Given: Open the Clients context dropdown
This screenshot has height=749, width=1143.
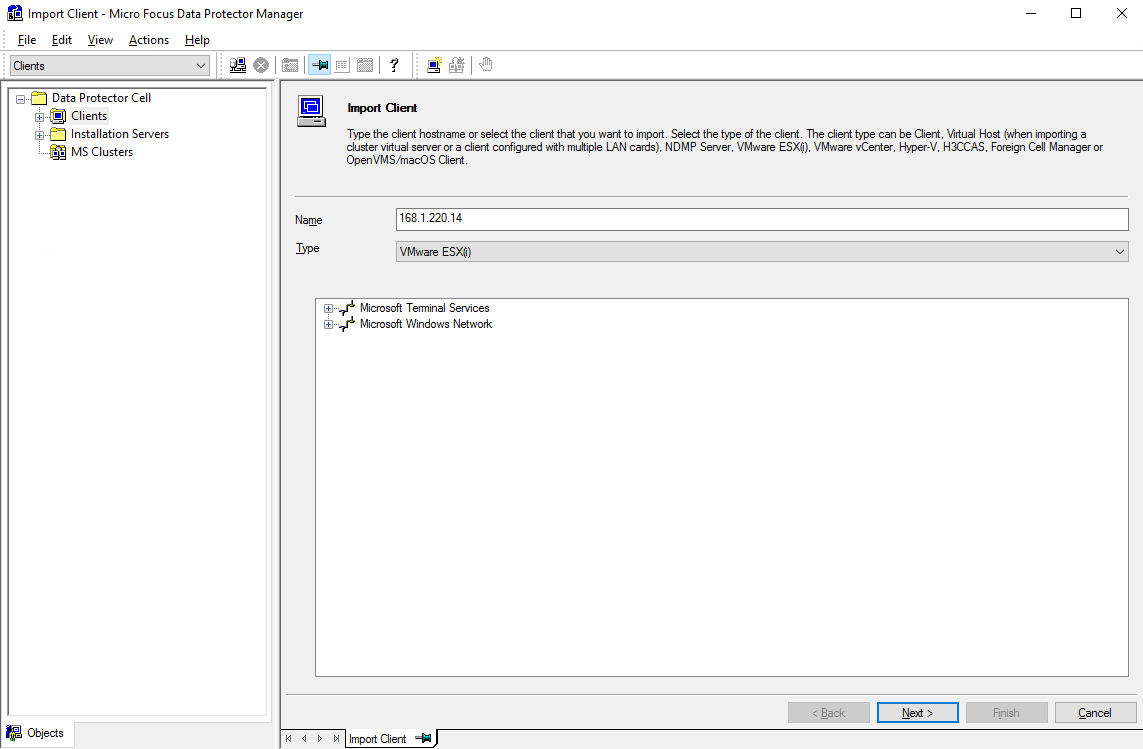Looking at the screenshot, I should [x=110, y=66].
